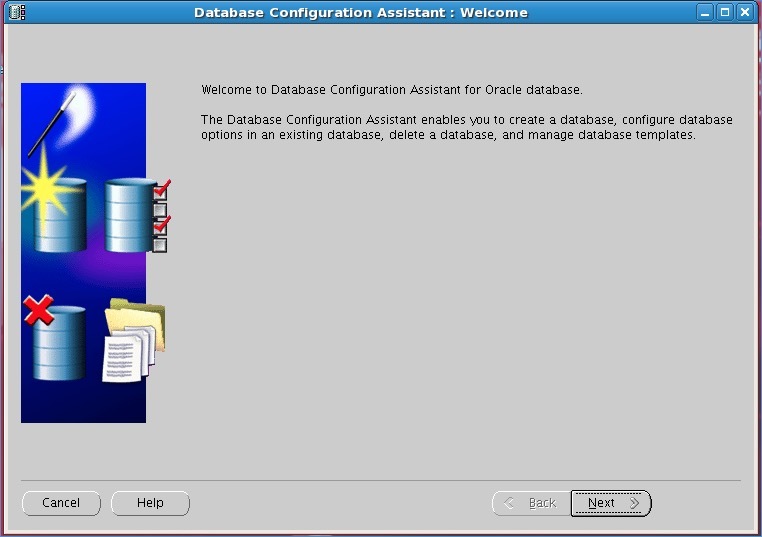Close the Database Configuration Assistant window

(745, 12)
